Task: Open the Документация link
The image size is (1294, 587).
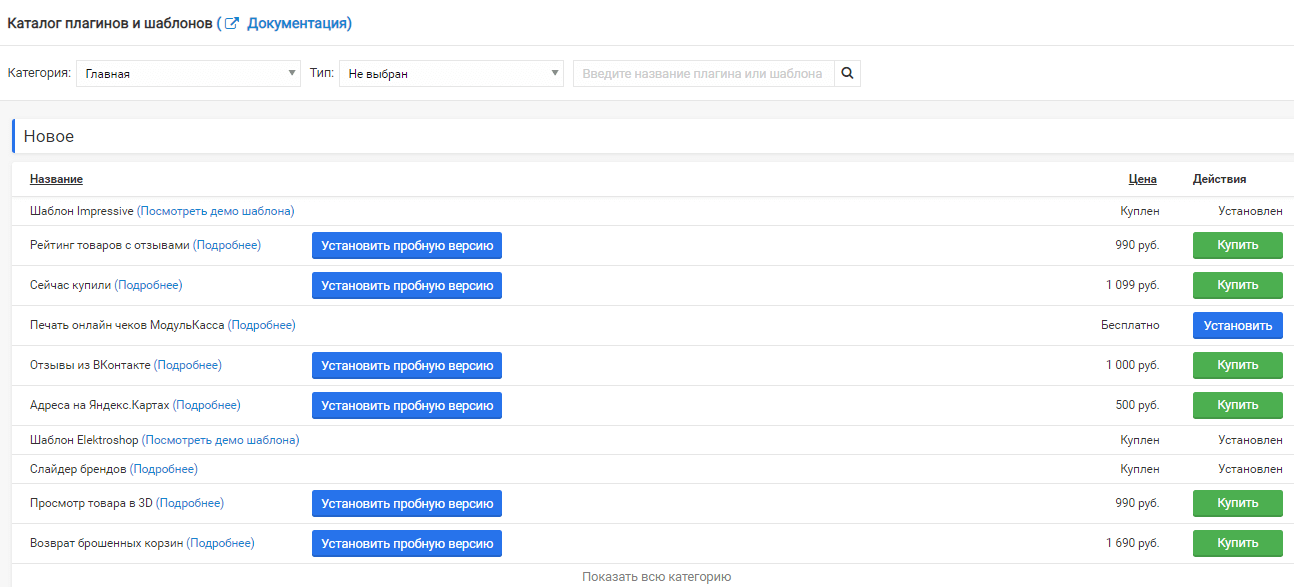Action: 299,23
